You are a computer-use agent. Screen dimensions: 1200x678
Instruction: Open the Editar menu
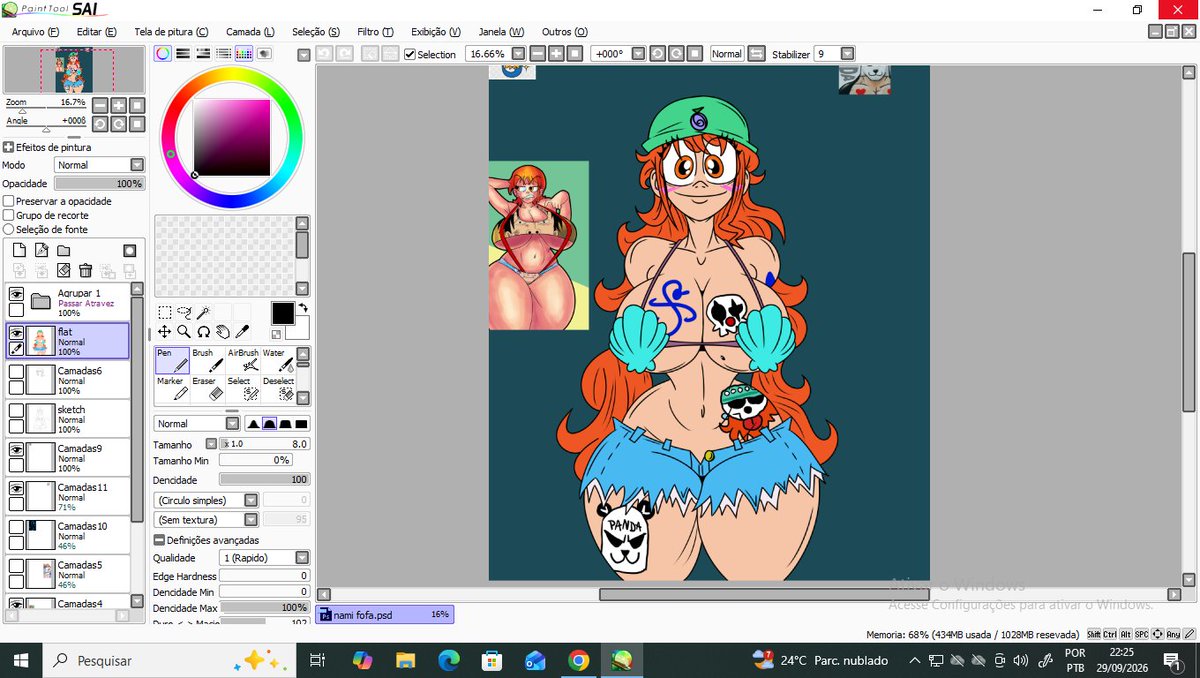click(x=96, y=32)
